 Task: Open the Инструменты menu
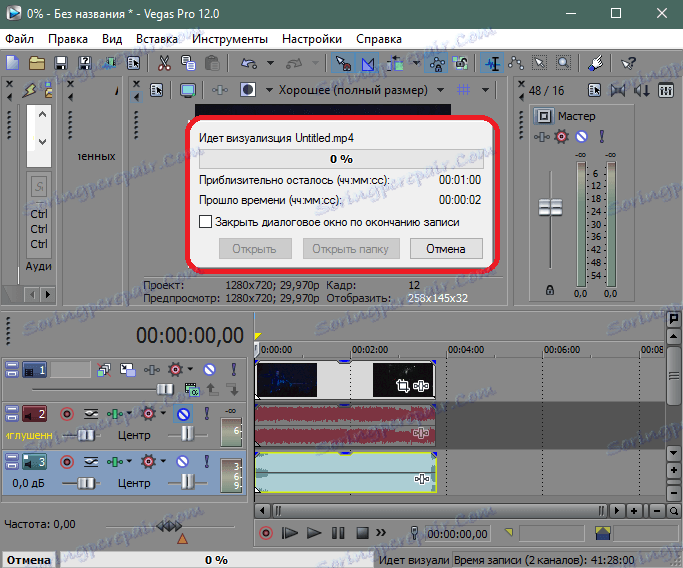tap(230, 39)
